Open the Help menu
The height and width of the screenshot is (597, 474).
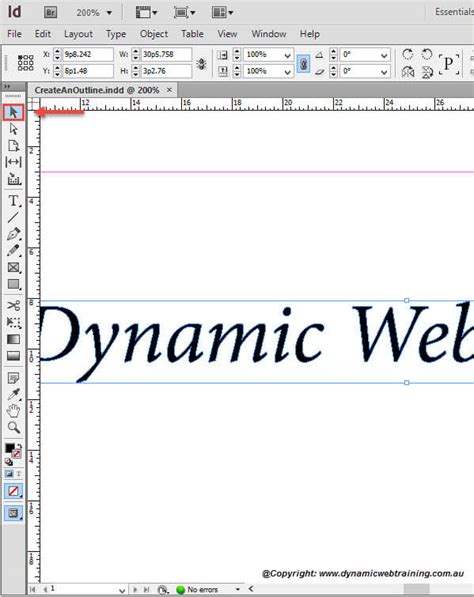click(x=310, y=34)
